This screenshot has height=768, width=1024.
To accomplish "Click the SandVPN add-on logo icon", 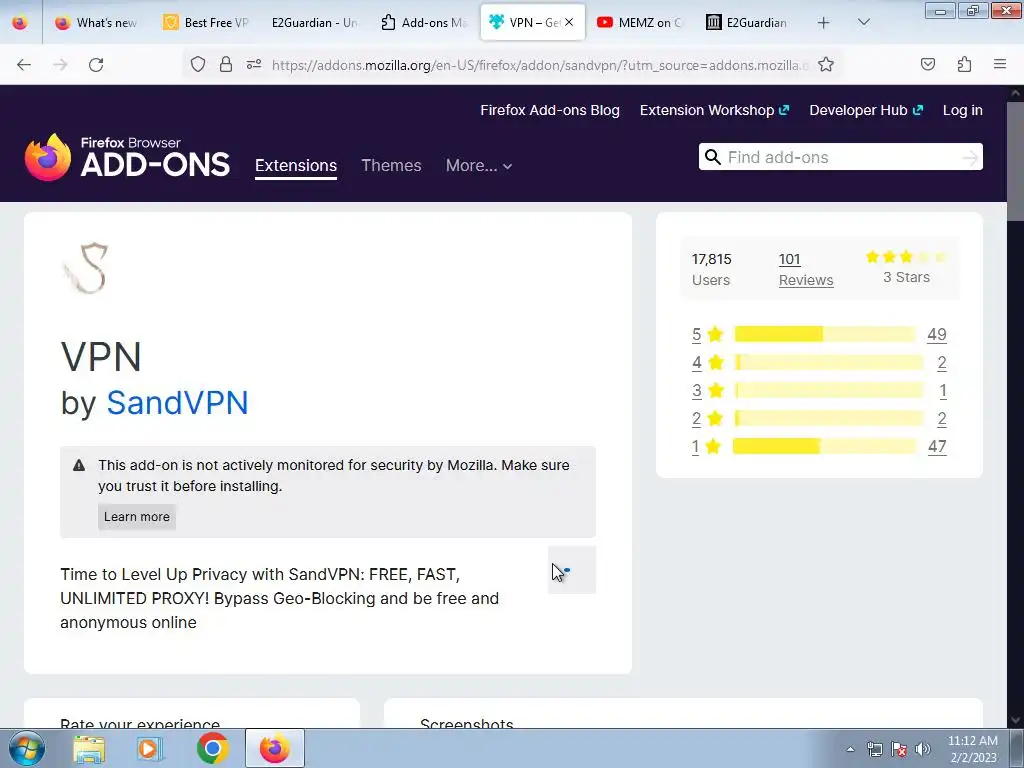I will (x=86, y=268).
